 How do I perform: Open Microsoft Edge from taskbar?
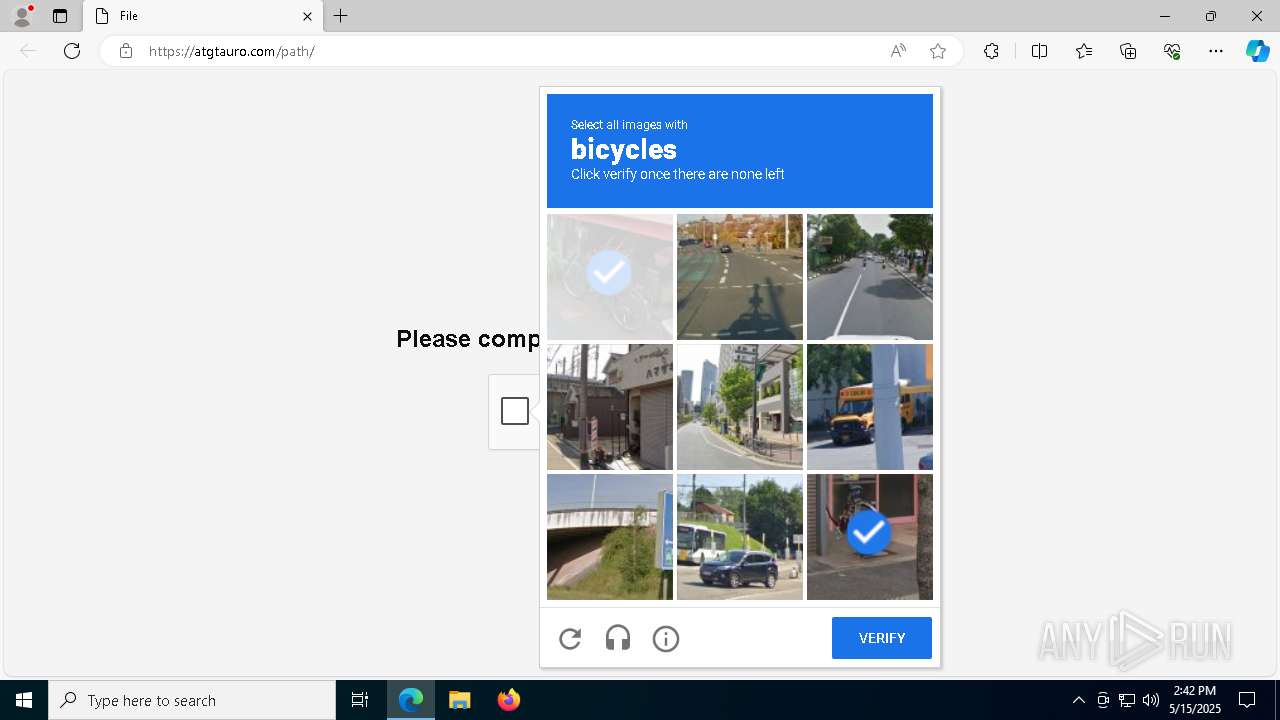tap(411, 700)
